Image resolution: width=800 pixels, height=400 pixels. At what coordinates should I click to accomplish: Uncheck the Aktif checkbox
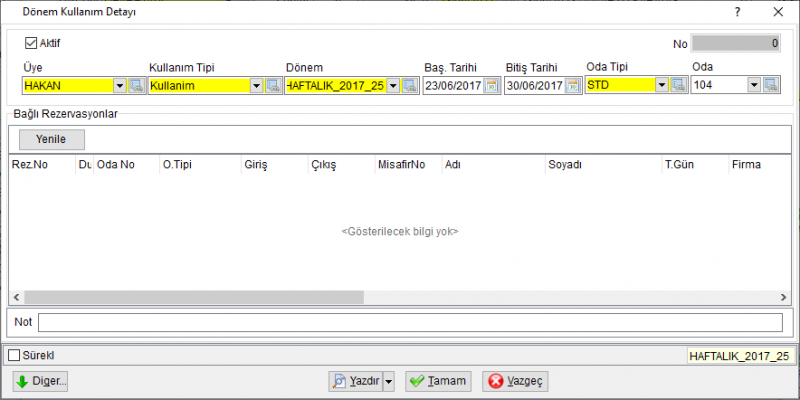pos(31,43)
